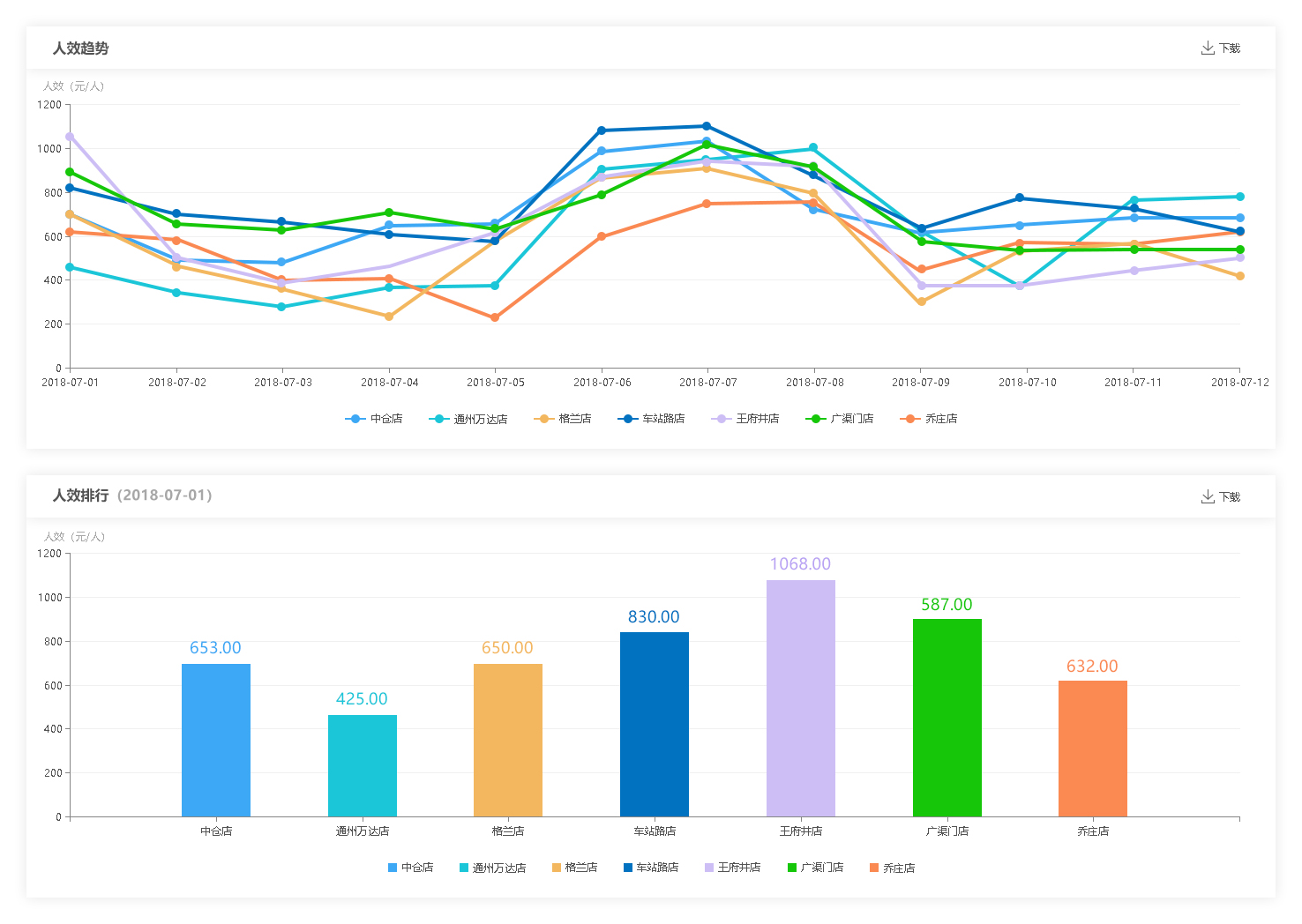Click the 2018-07-06 x-axis date label
This screenshot has height=924, width=1302.
point(602,383)
